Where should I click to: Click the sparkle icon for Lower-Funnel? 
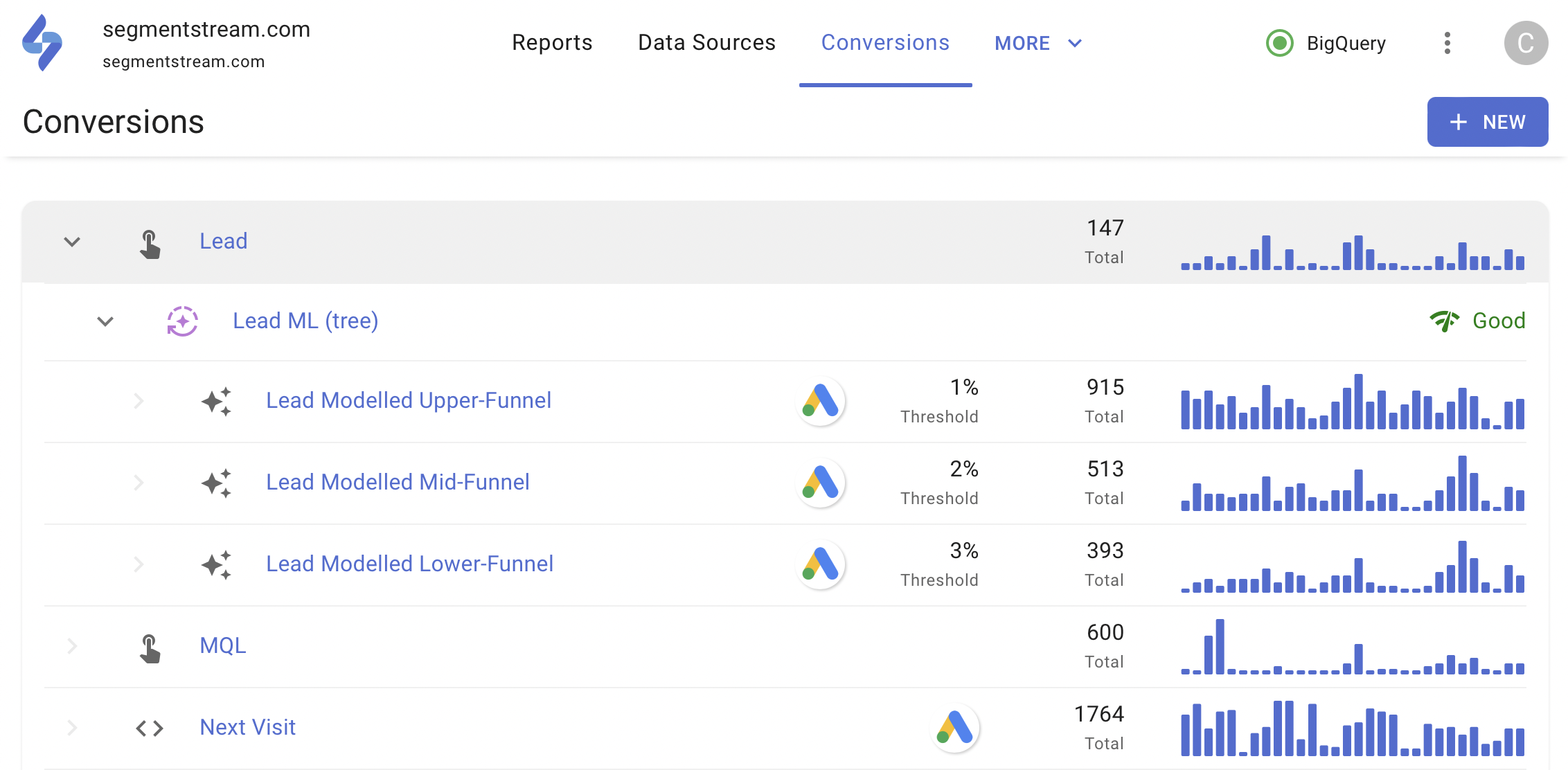[216, 565]
